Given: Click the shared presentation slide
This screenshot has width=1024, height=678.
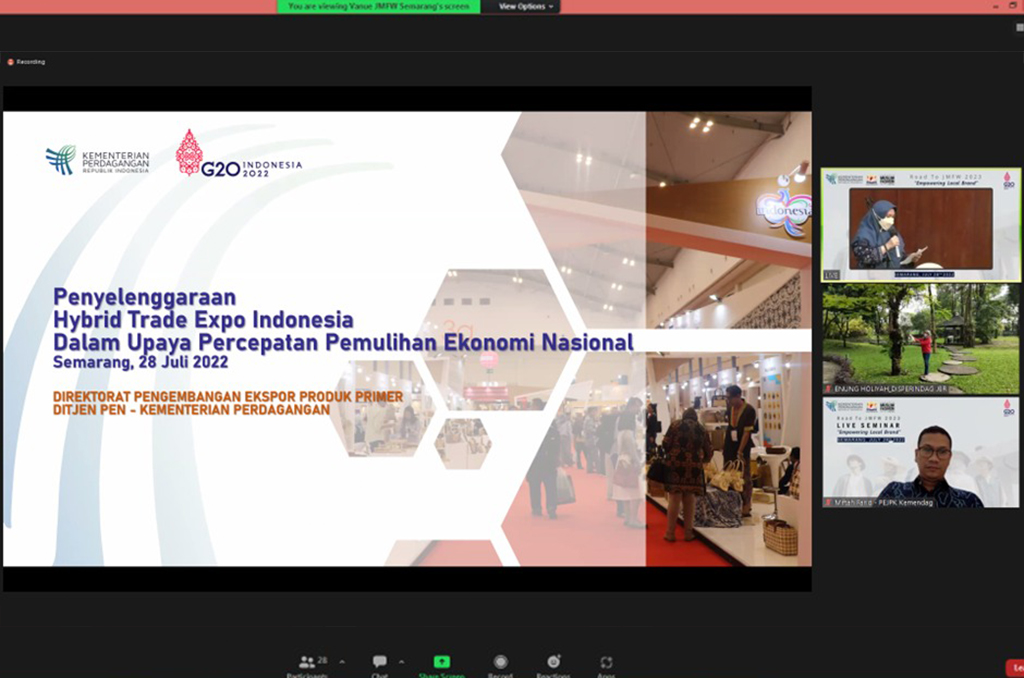Looking at the screenshot, I should (407, 338).
